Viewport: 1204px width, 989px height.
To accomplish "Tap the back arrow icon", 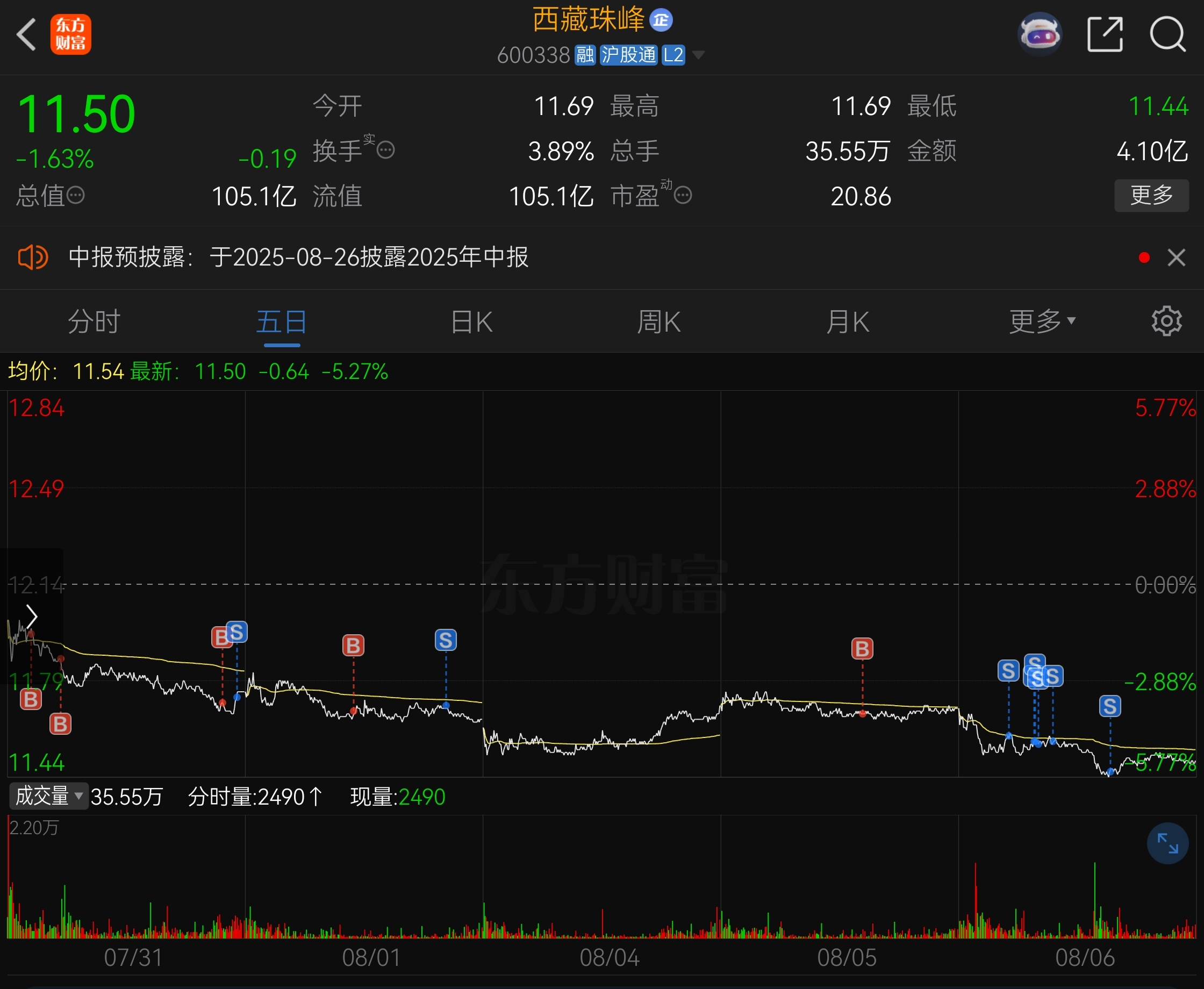I will [x=26, y=34].
